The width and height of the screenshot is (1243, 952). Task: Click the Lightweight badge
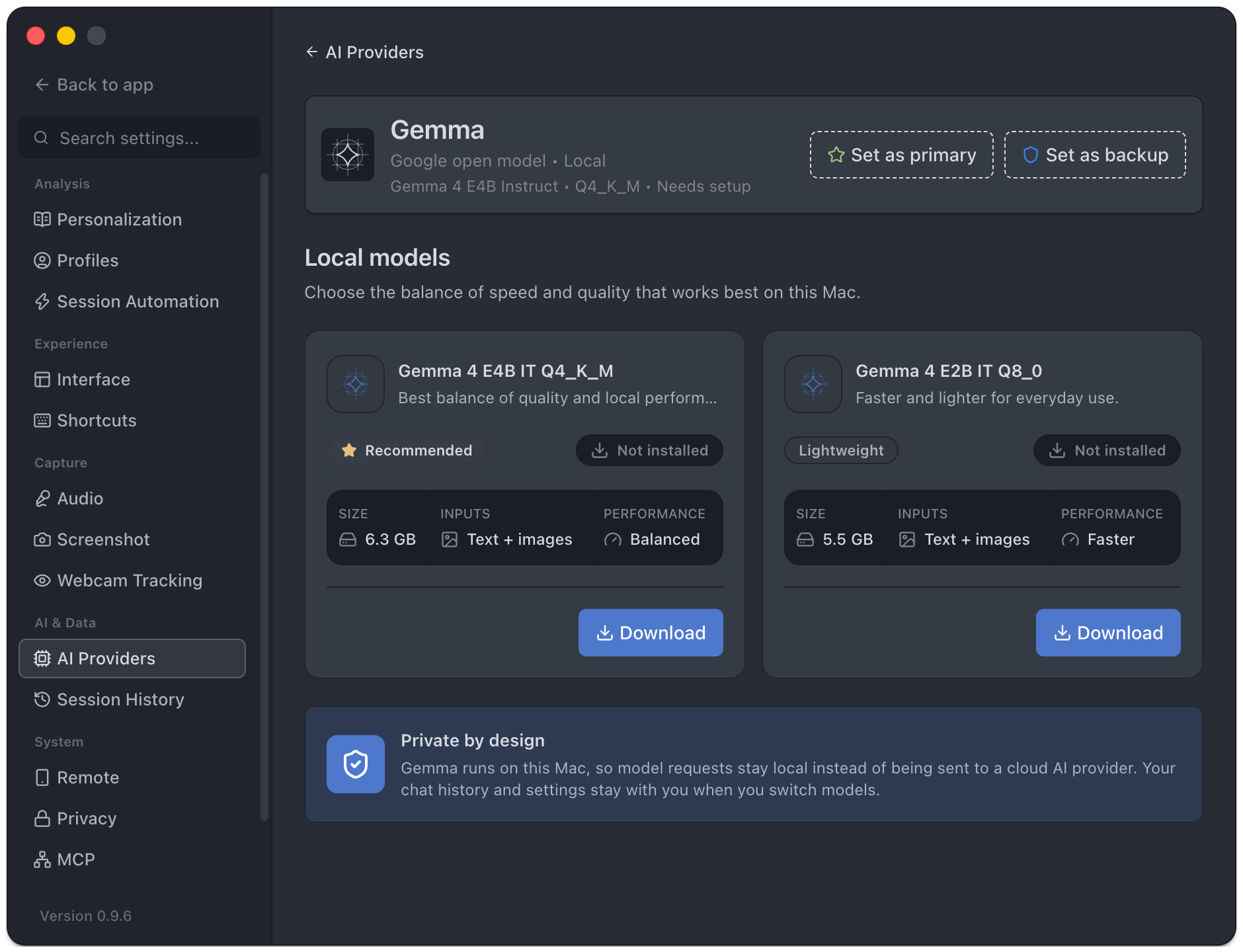(841, 450)
